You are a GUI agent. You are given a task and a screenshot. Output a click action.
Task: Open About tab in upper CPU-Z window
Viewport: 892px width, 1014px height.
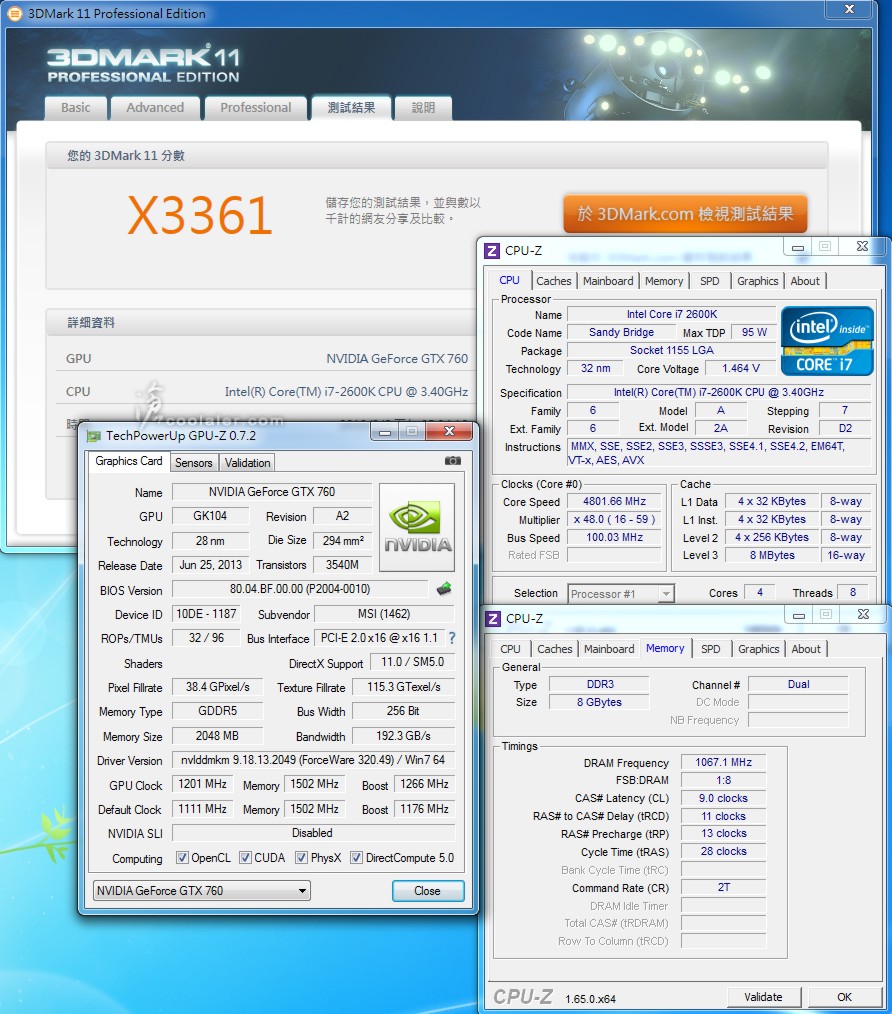(805, 281)
